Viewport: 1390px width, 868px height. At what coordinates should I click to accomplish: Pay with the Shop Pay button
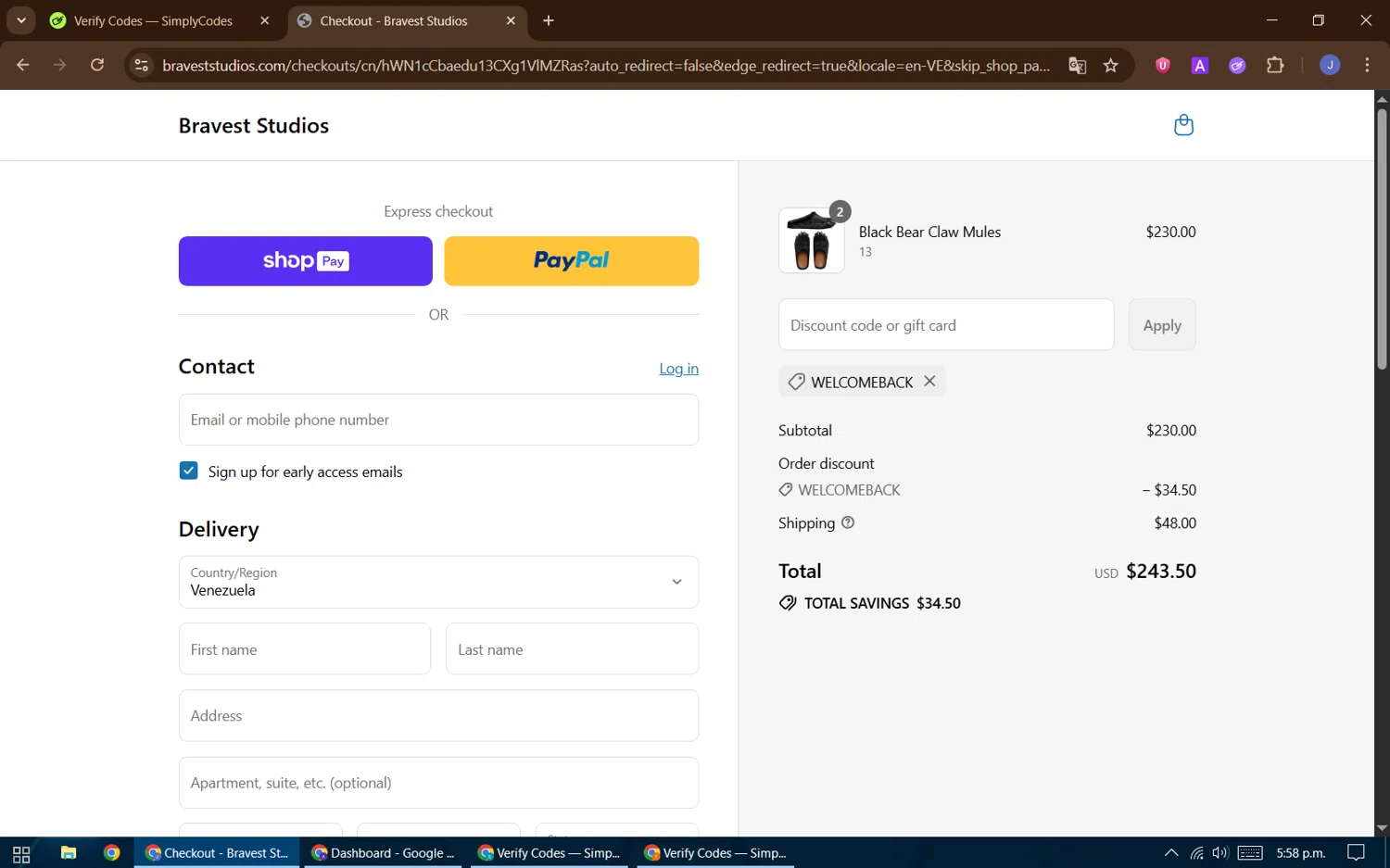pyautogui.click(x=306, y=261)
